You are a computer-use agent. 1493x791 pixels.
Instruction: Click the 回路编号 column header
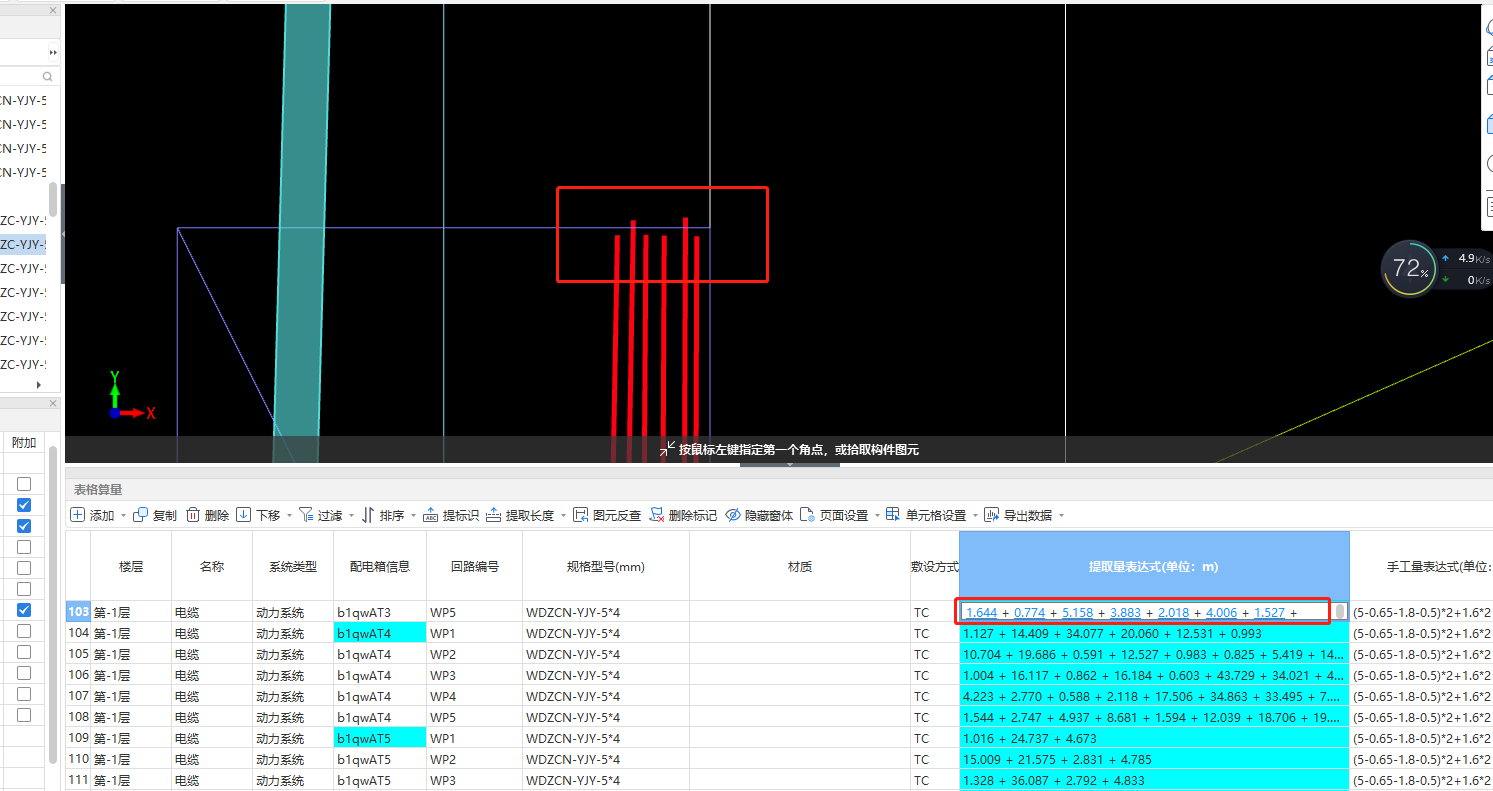pos(474,566)
